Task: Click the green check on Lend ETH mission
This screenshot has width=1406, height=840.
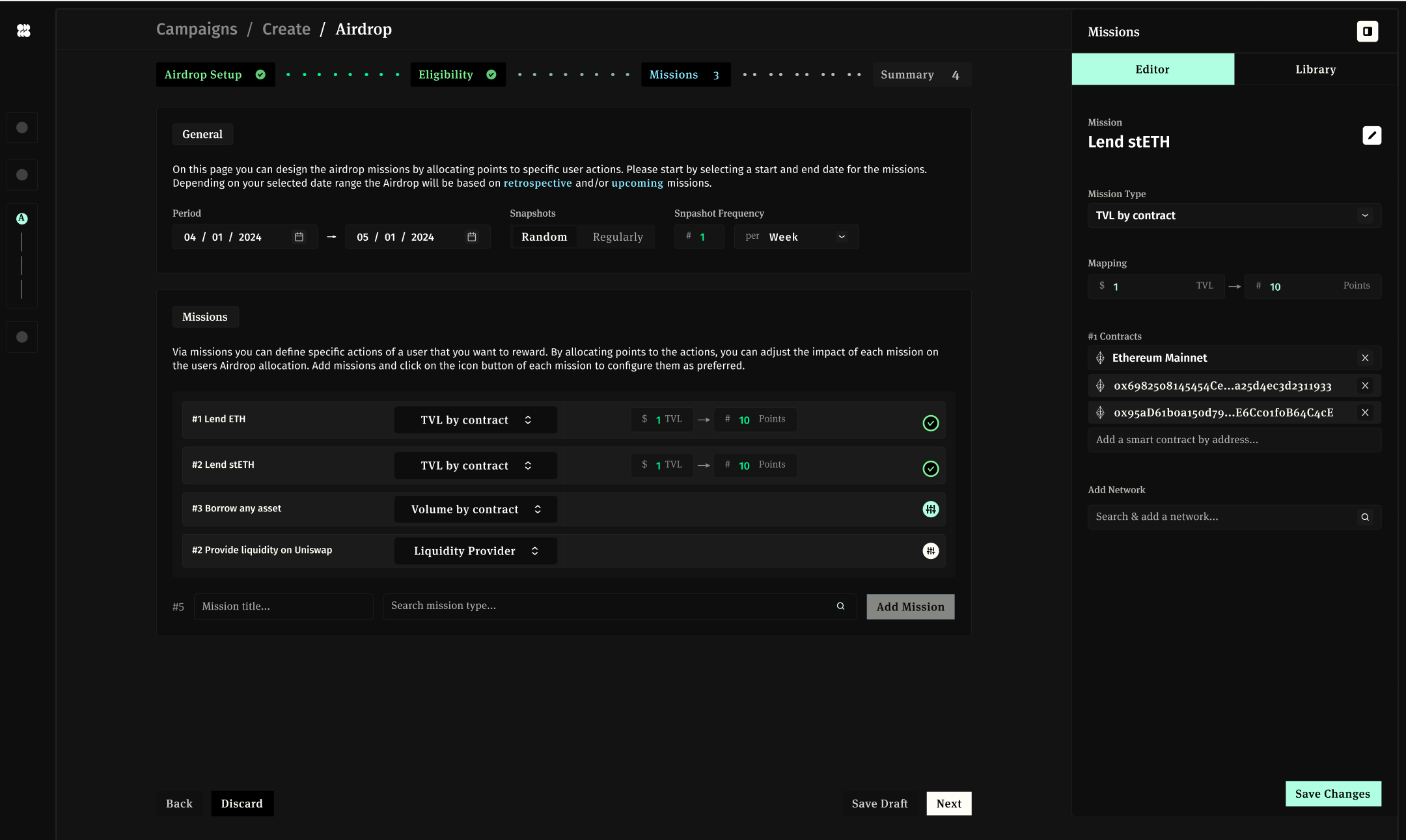Action: click(930, 423)
